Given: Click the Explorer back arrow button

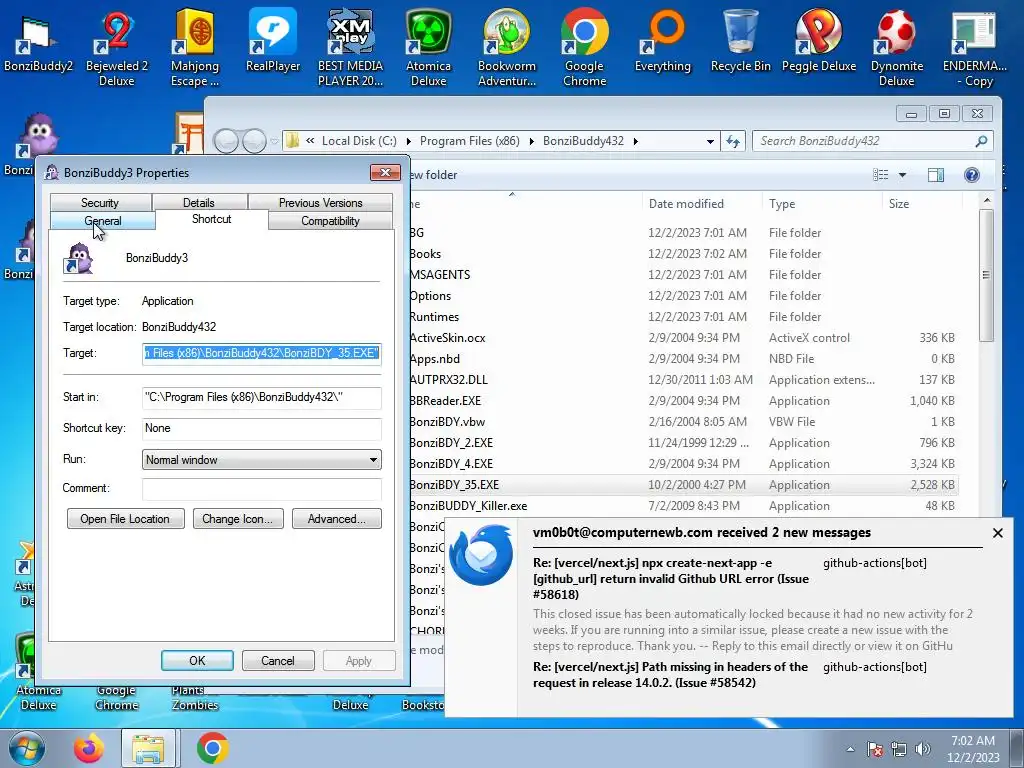Looking at the screenshot, I should point(226,141).
